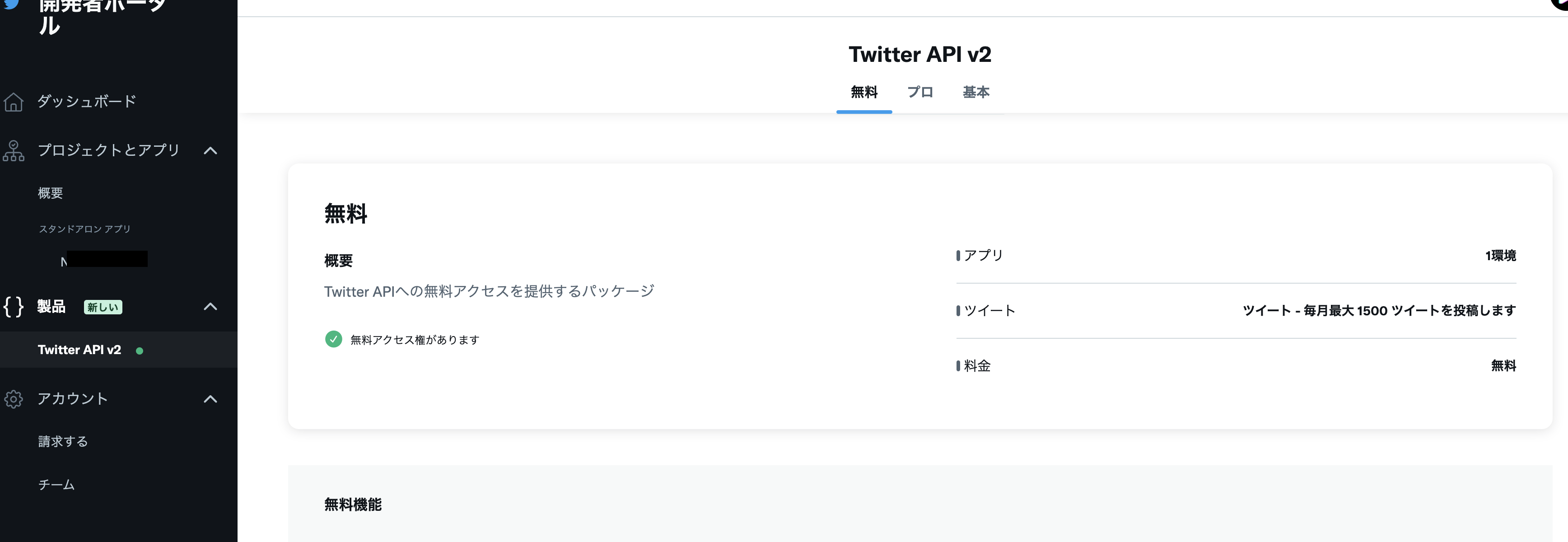
Task: Click the スタンドアロン アプリ entry
Action: (x=84, y=229)
